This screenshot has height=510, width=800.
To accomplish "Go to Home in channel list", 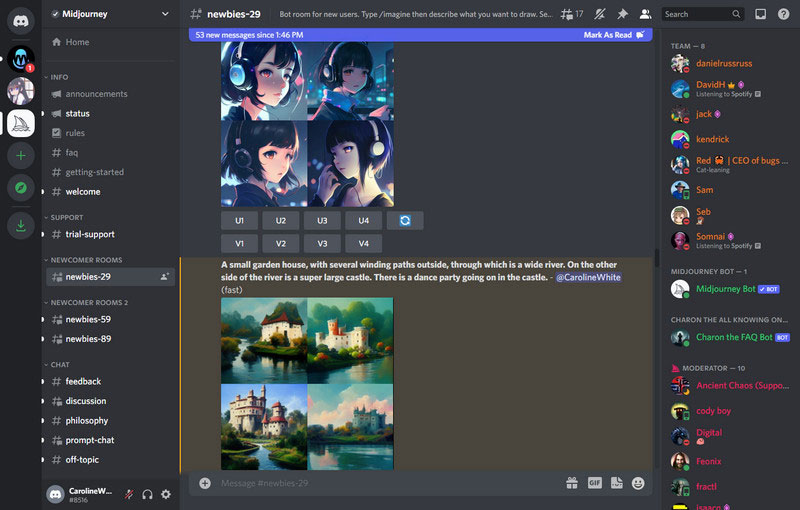I will [x=110, y=42].
